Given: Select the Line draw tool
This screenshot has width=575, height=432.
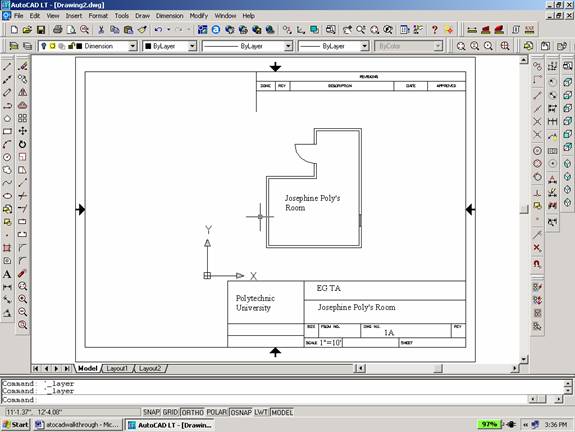Looking at the screenshot, I should (x=7, y=66).
